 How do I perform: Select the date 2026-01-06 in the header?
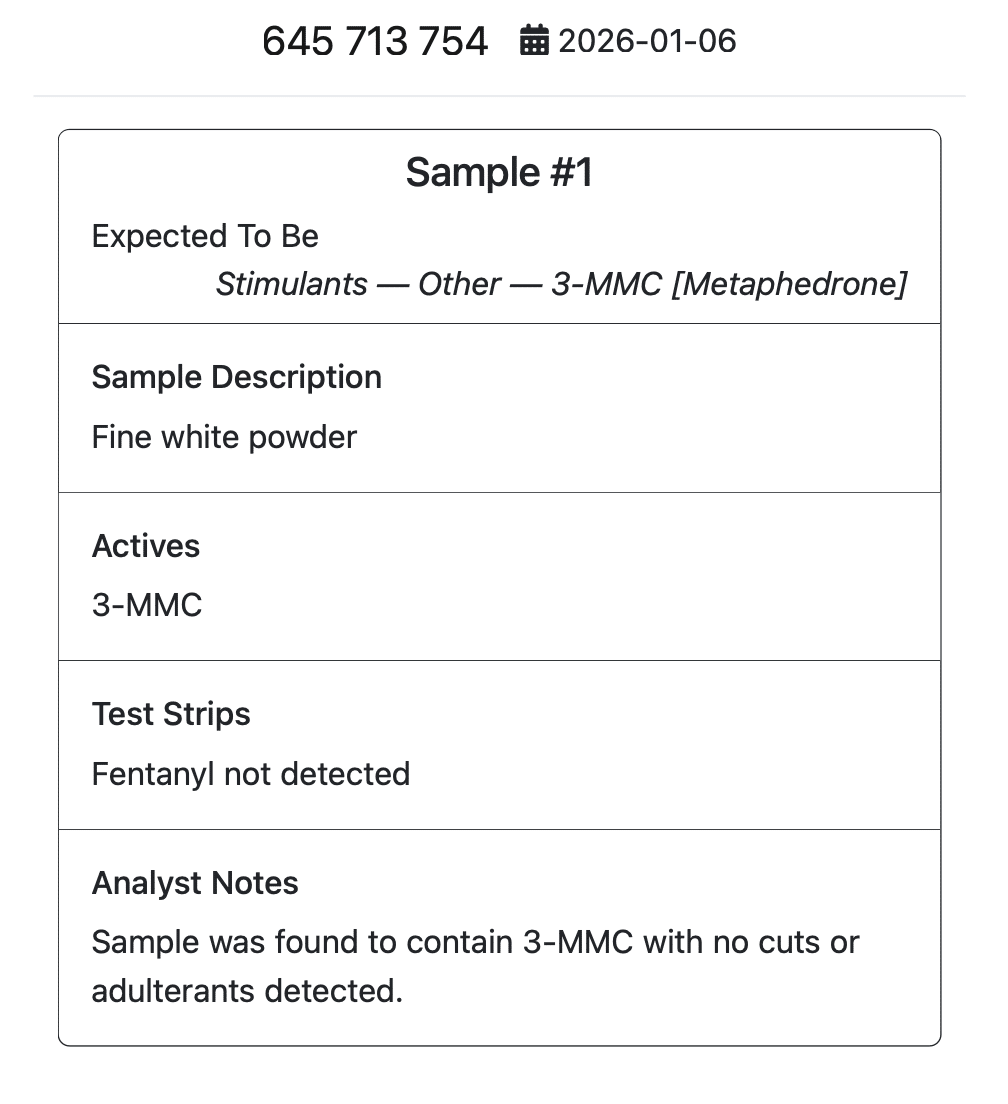tap(647, 42)
